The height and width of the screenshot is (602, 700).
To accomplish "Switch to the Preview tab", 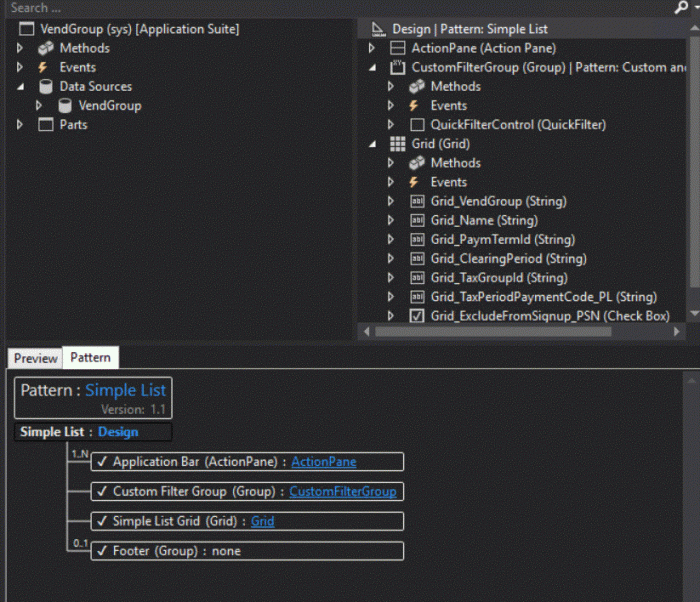I will click(x=36, y=358).
